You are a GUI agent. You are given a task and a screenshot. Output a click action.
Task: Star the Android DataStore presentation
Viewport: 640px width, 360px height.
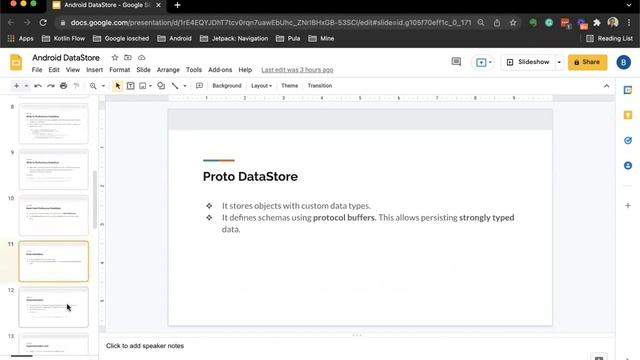pyautogui.click(x=115, y=58)
